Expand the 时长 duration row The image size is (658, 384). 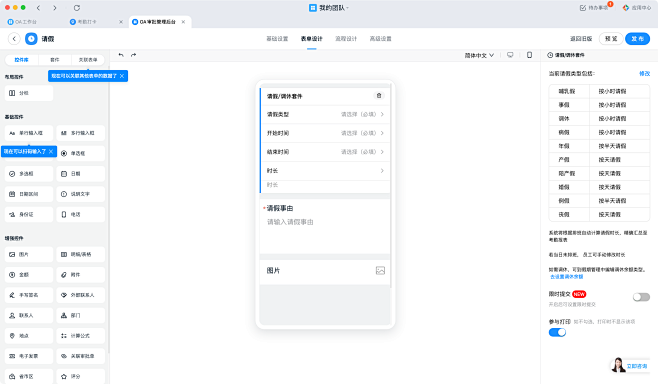point(325,171)
